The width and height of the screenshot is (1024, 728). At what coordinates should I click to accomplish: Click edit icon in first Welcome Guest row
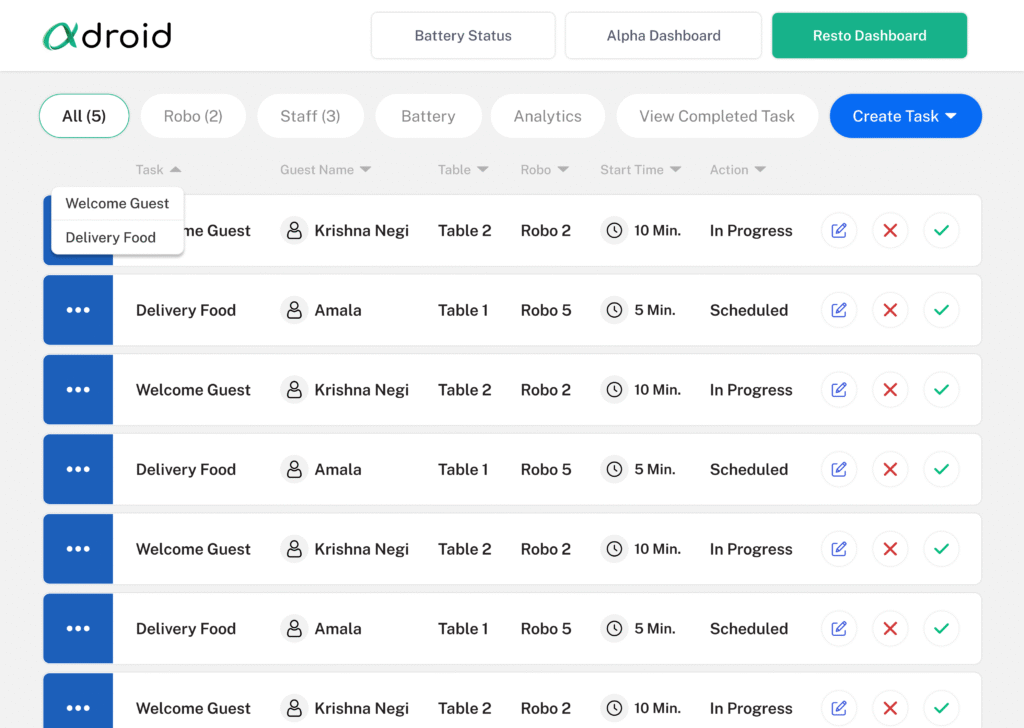click(x=839, y=231)
